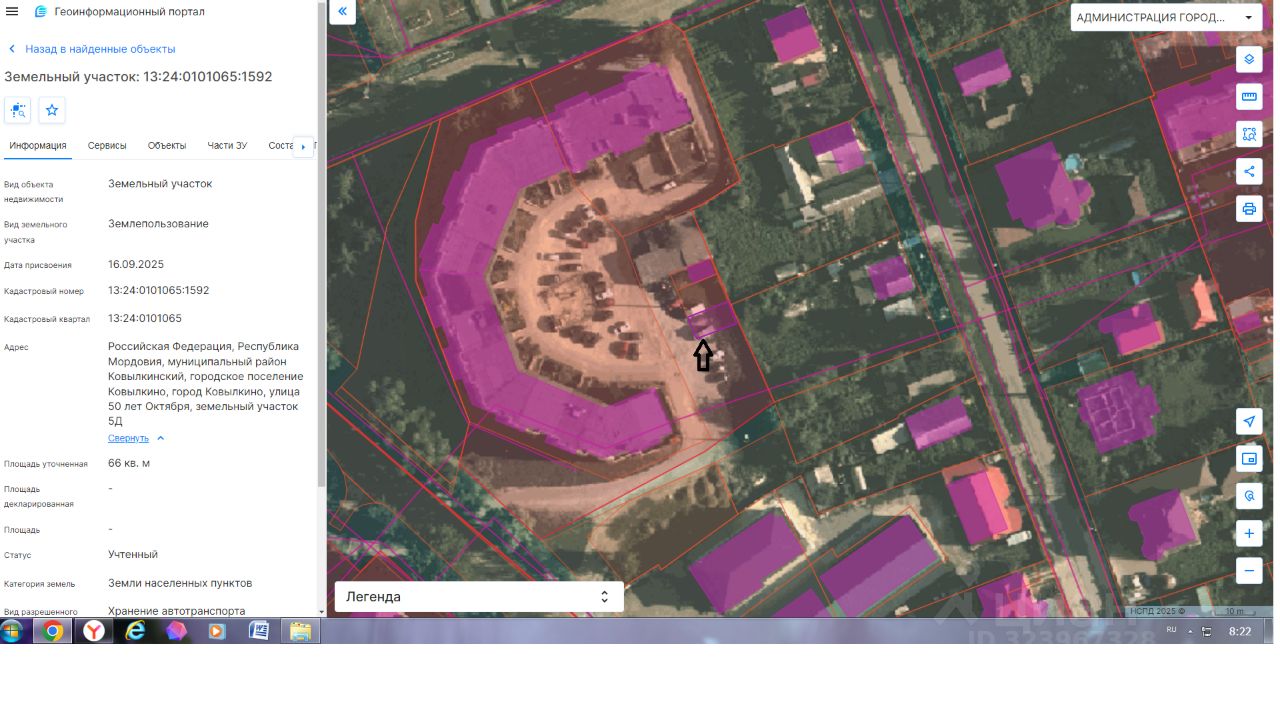
Task: Click the Землепользование value
Action: 159,224
